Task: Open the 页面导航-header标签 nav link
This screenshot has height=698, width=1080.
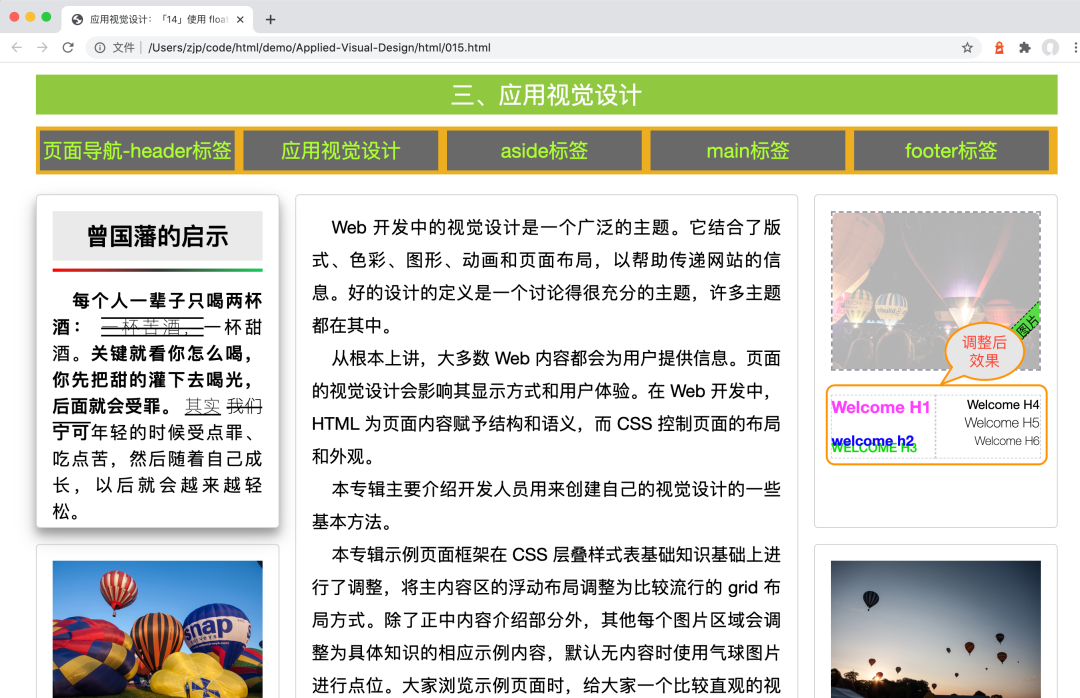Action: pos(137,150)
